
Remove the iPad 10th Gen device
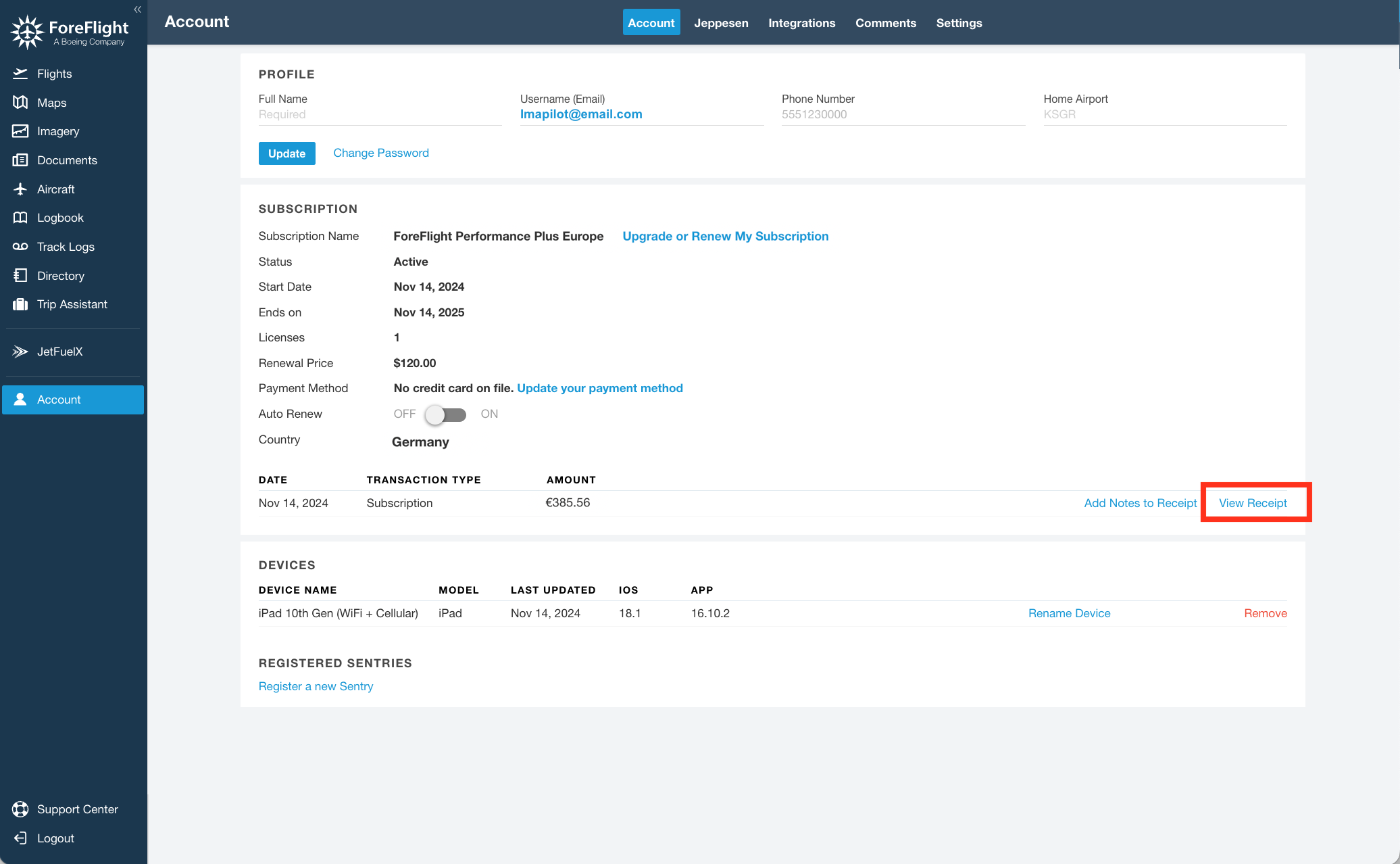pyautogui.click(x=1266, y=613)
